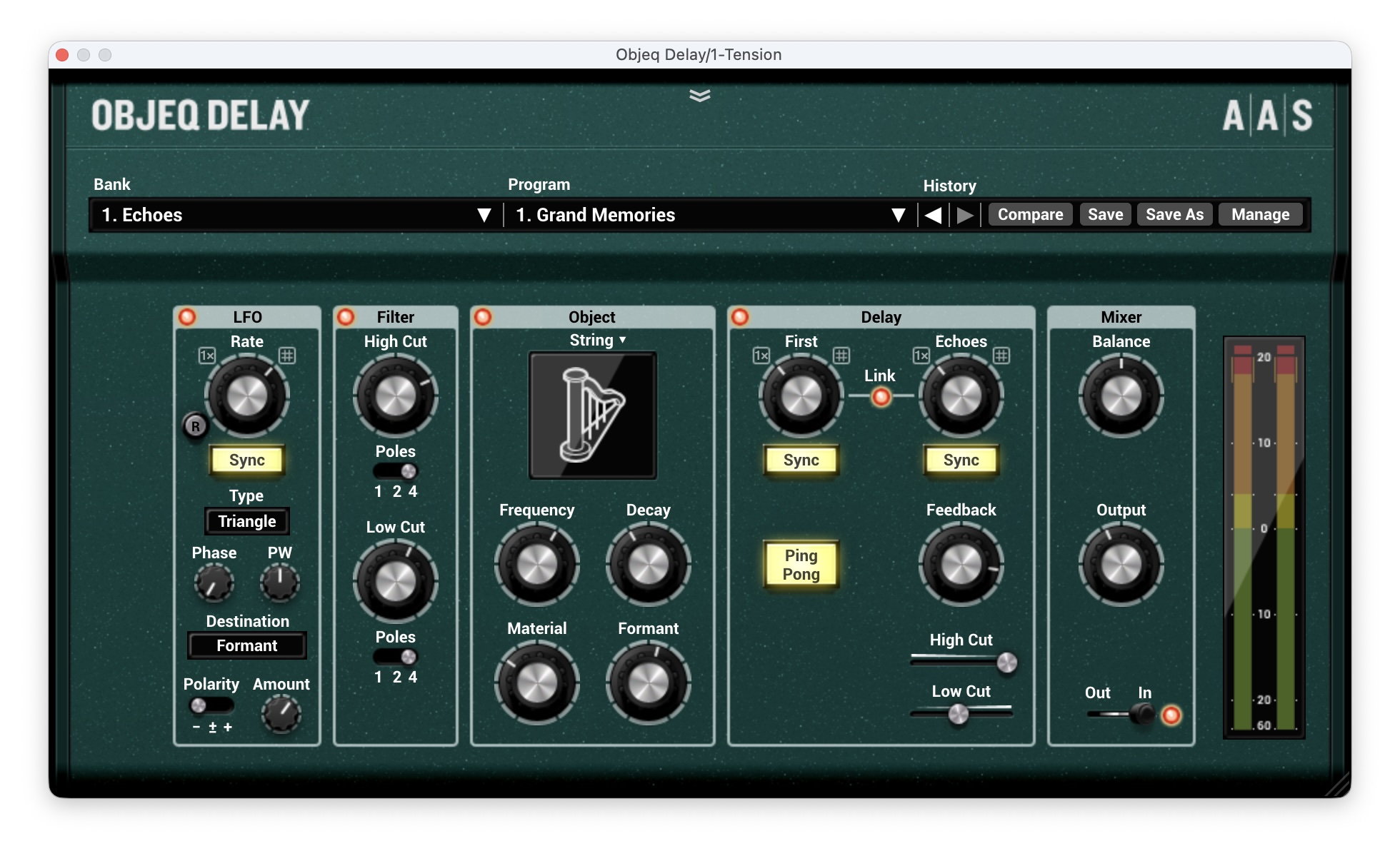Toggle the Ping Pong button
This screenshot has height=851, width=1400.
point(801,565)
